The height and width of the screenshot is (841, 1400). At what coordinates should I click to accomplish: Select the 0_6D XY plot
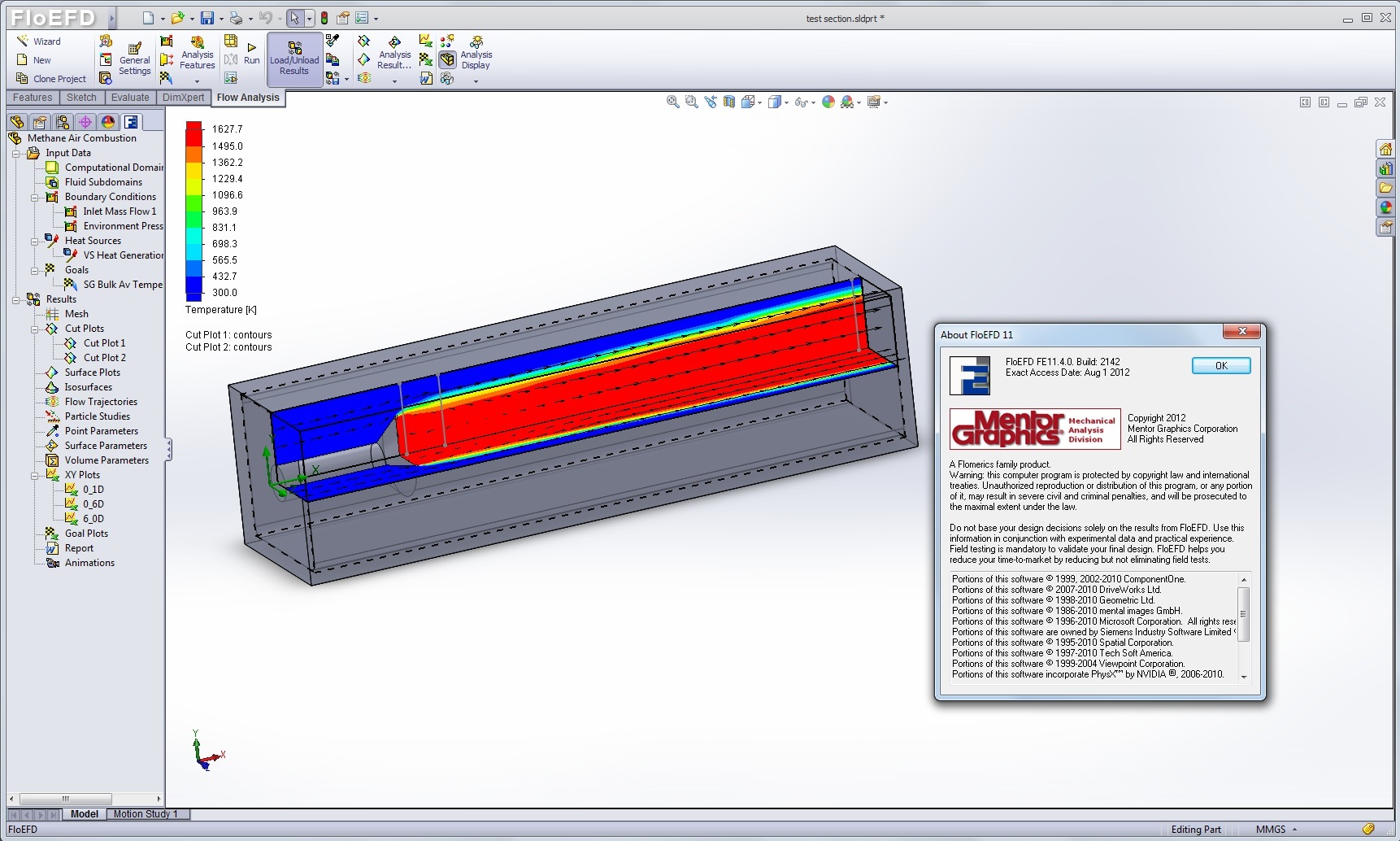(85, 504)
